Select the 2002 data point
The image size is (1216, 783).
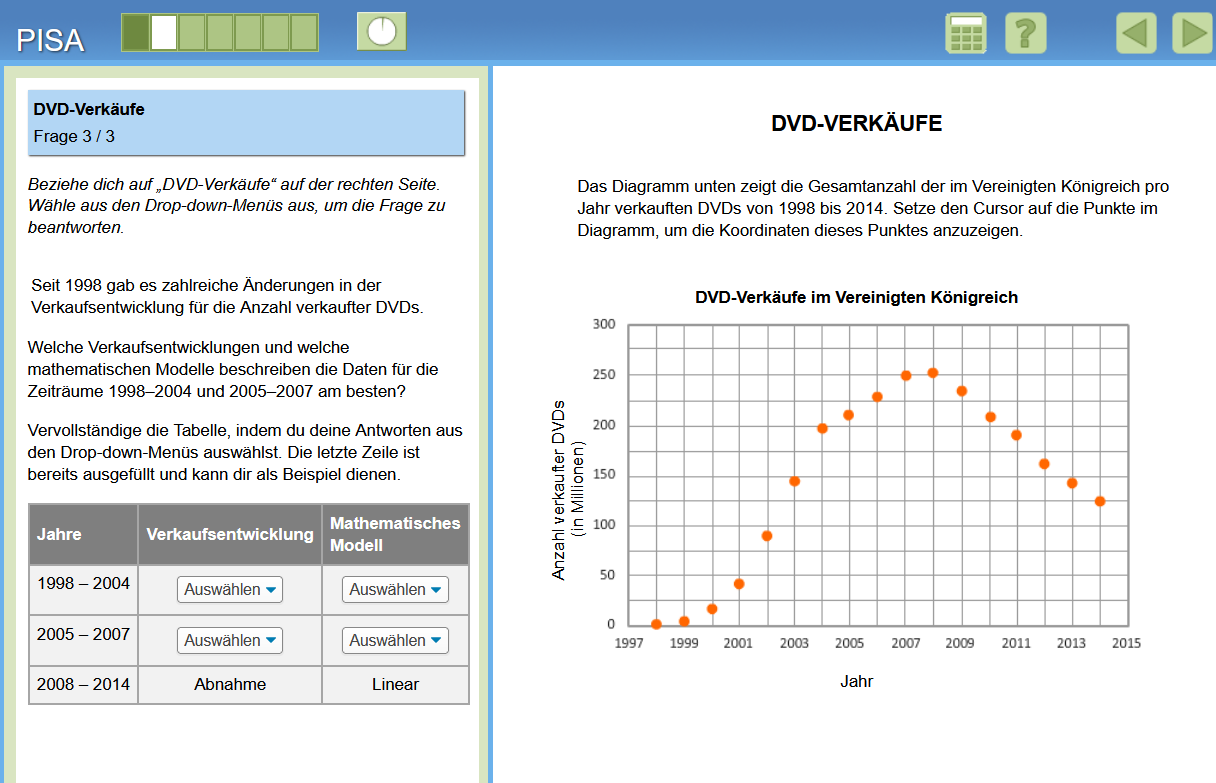767,536
